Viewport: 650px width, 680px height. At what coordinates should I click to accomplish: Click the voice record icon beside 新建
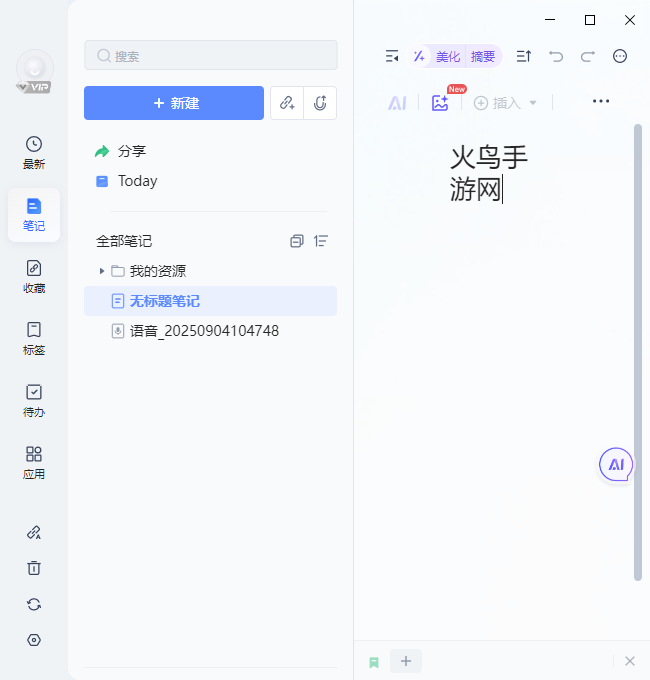pyautogui.click(x=320, y=103)
